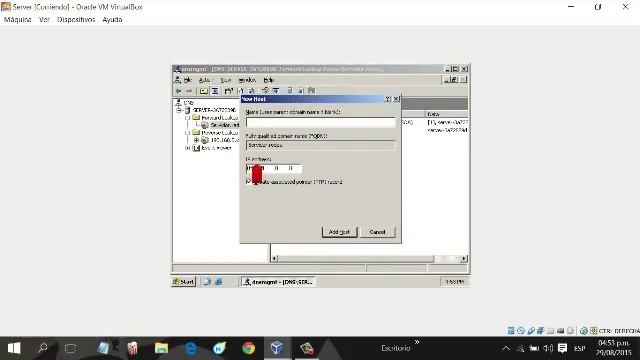Click the horizontal scrollbar right arrow
Viewport: 640px width, 360px height.
tap(464, 259)
